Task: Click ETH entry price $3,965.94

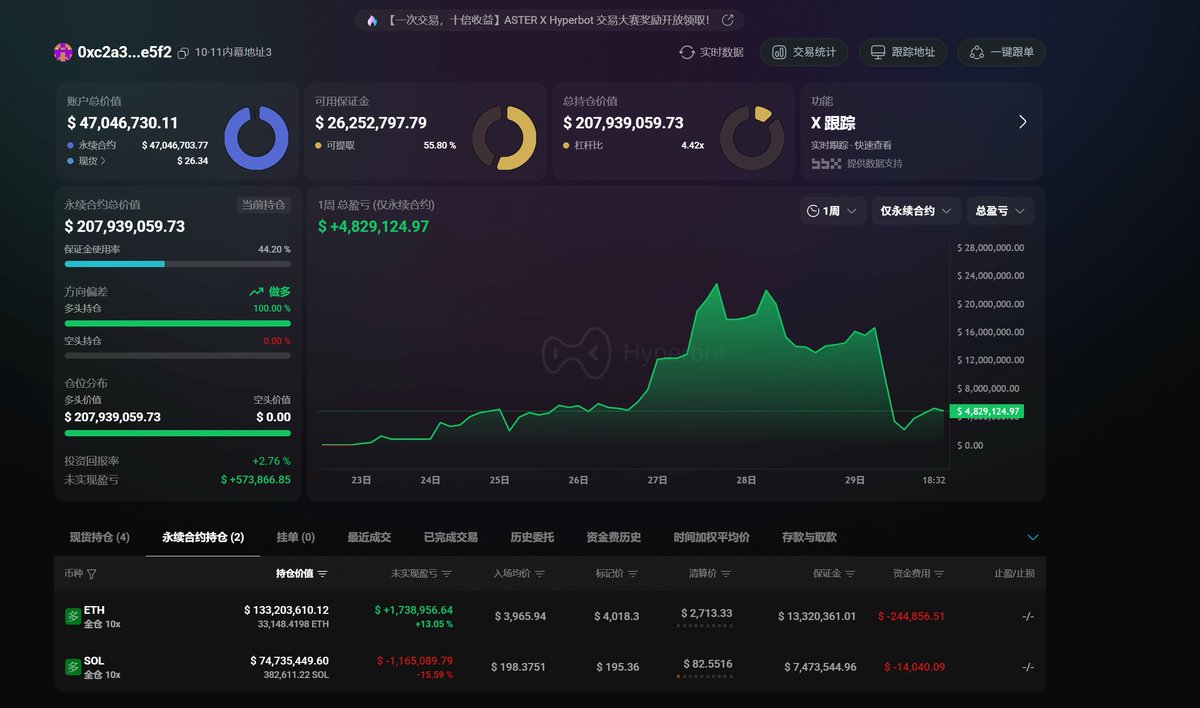Action: point(520,616)
